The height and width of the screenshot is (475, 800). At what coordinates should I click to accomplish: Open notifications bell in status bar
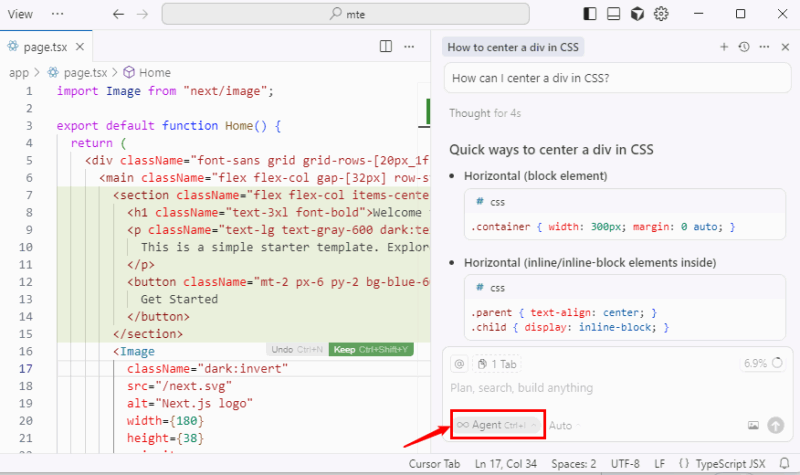click(x=782, y=465)
